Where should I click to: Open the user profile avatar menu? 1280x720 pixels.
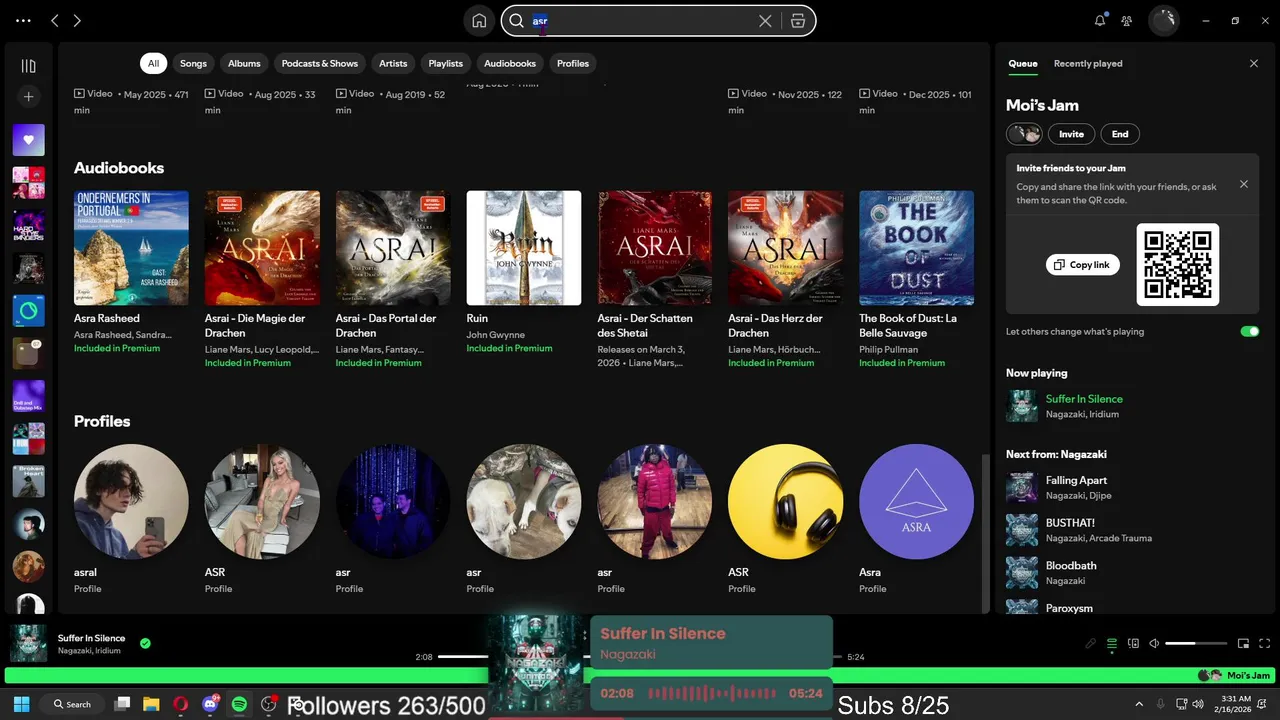tap(1164, 21)
